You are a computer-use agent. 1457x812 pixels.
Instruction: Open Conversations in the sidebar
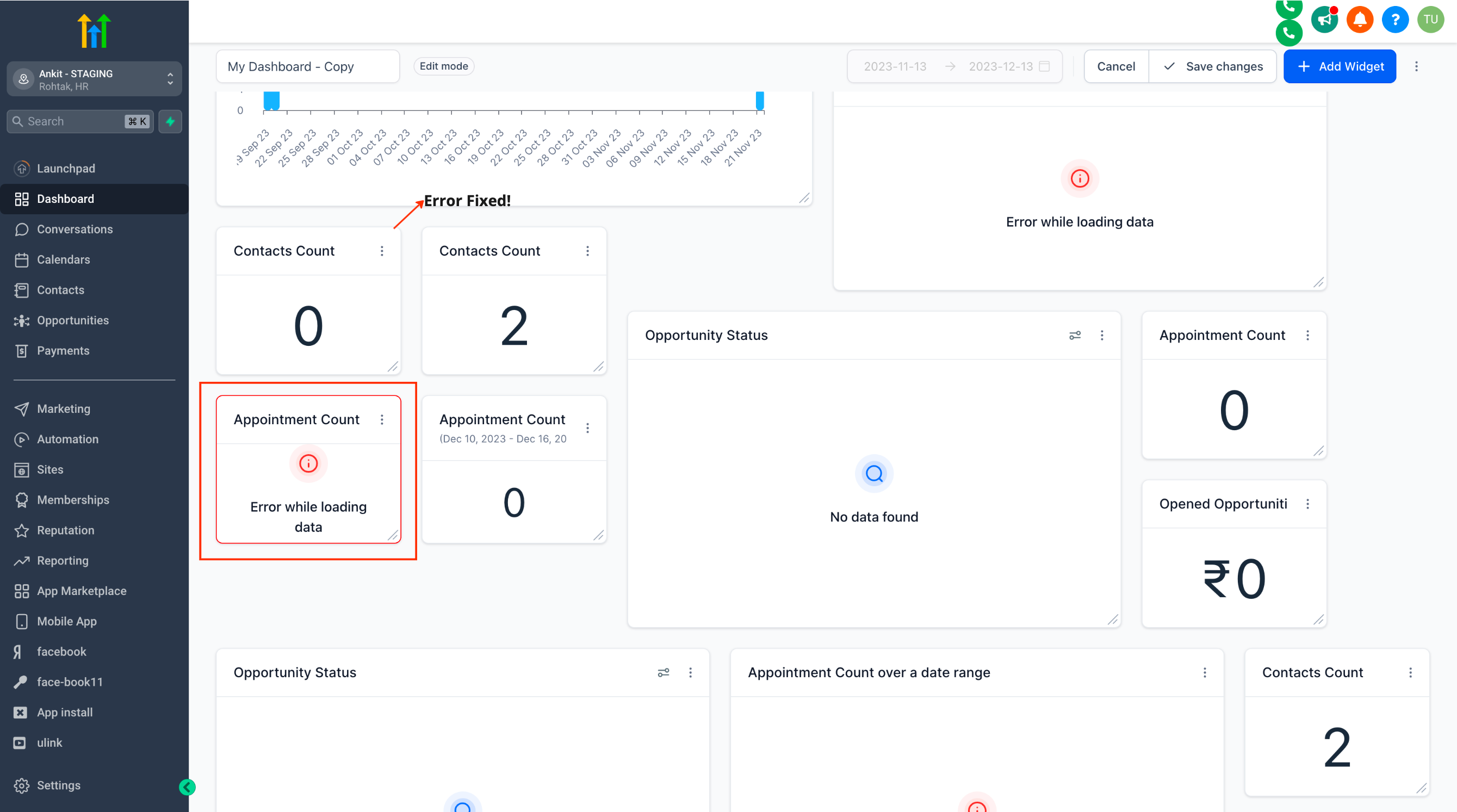coord(75,229)
